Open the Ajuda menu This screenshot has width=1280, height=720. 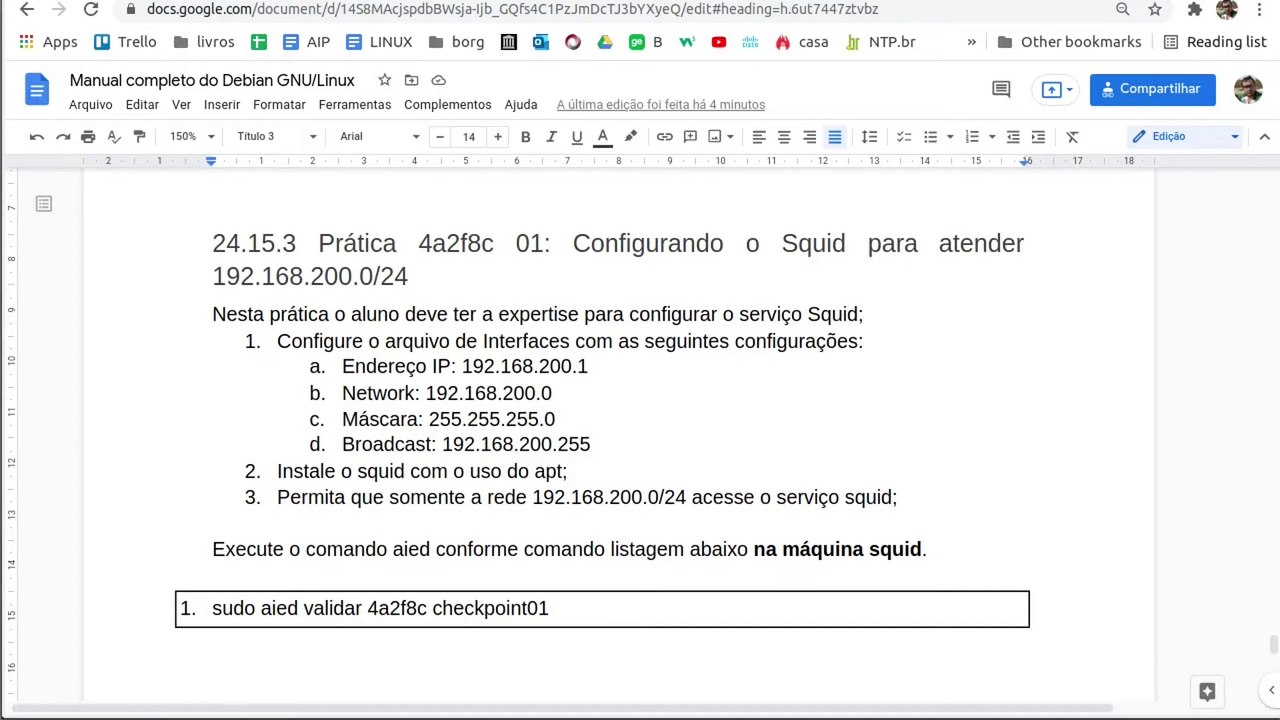tap(521, 104)
